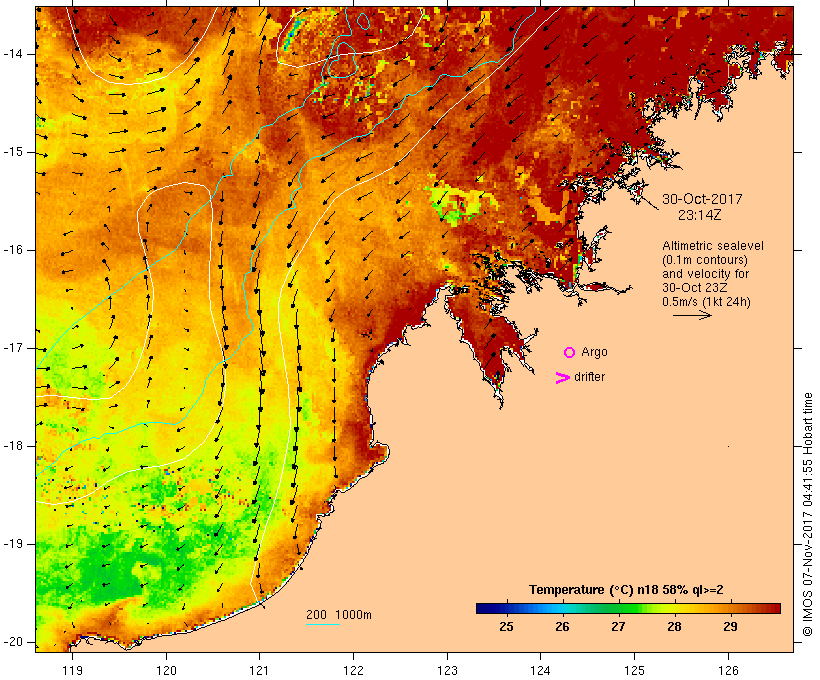This screenshot has width=820, height=680.
Task: Click the '0.5m/s (1kt 24h)' scale label
Action: pyautogui.click(x=706, y=302)
